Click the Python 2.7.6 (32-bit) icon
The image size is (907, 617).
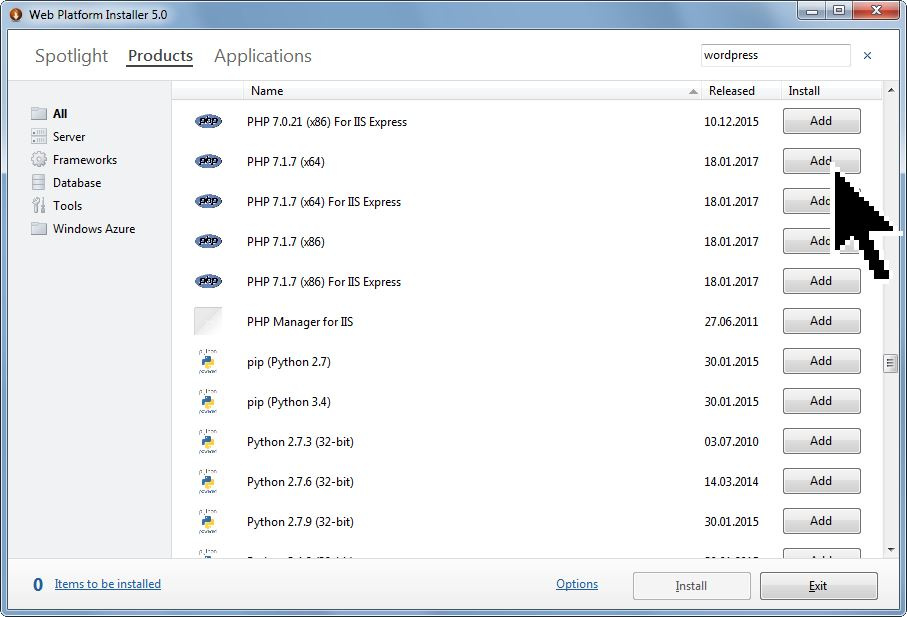208,481
